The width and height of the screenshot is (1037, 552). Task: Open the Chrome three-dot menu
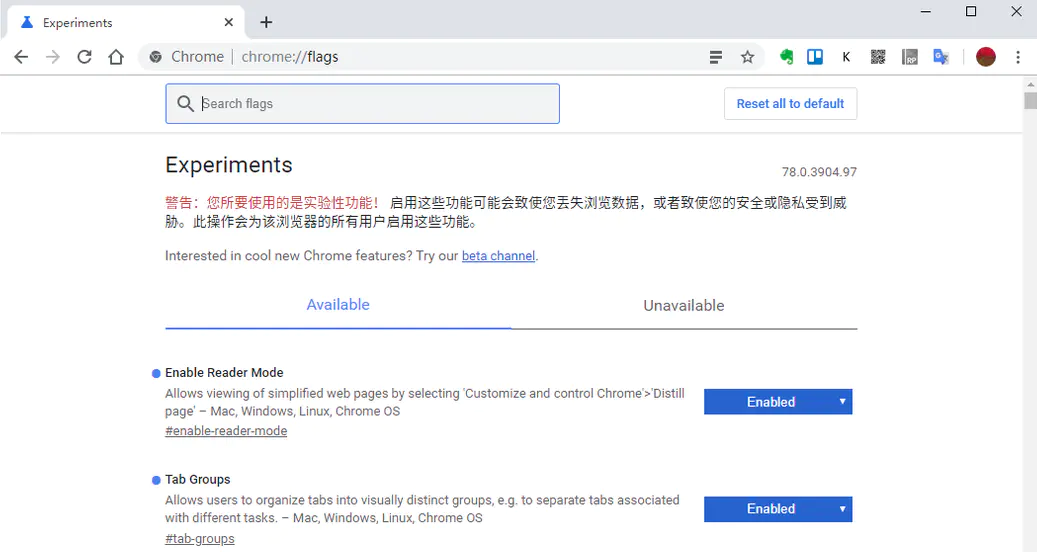pyautogui.click(x=1018, y=57)
